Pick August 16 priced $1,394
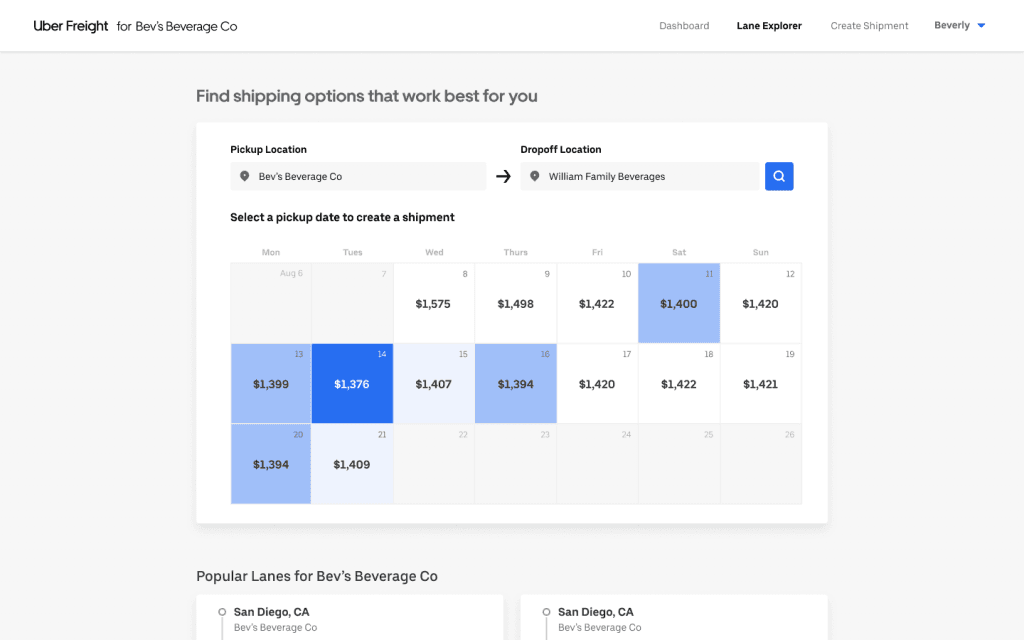The image size is (1024, 640). click(x=515, y=384)
